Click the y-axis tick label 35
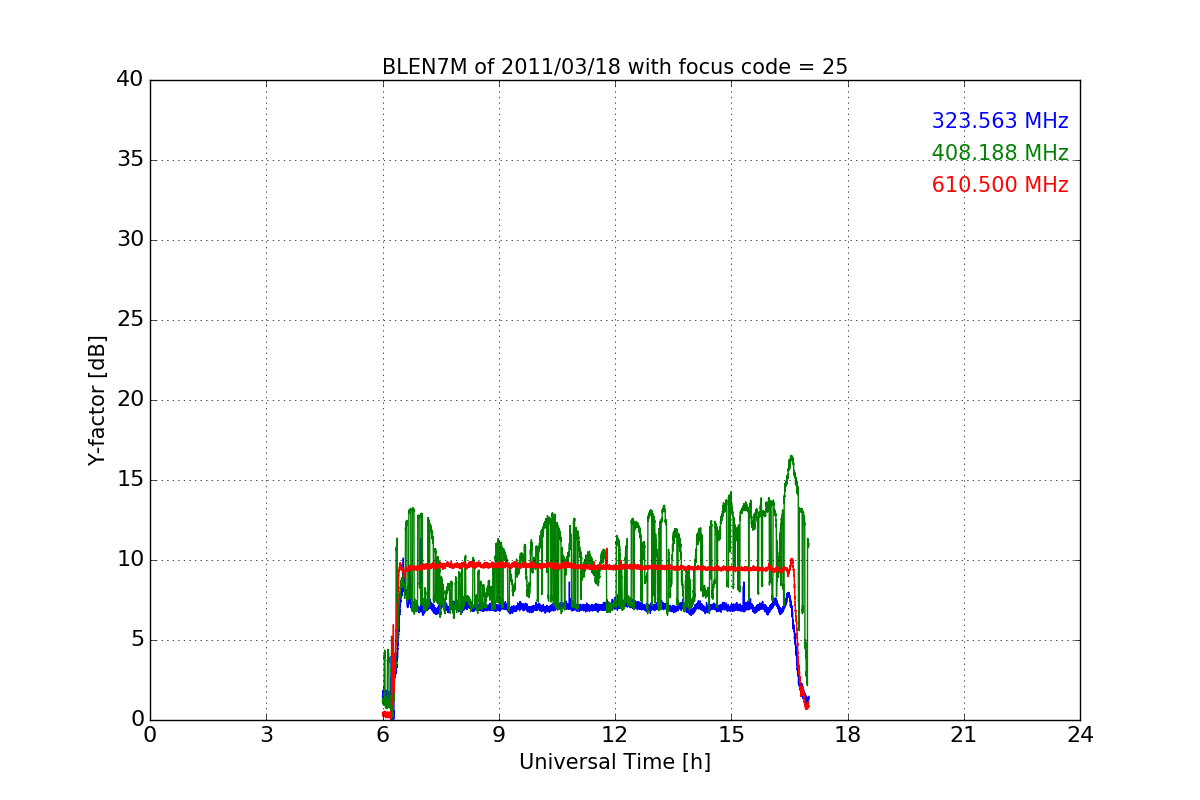The image size is (1200, 800). 130,160
